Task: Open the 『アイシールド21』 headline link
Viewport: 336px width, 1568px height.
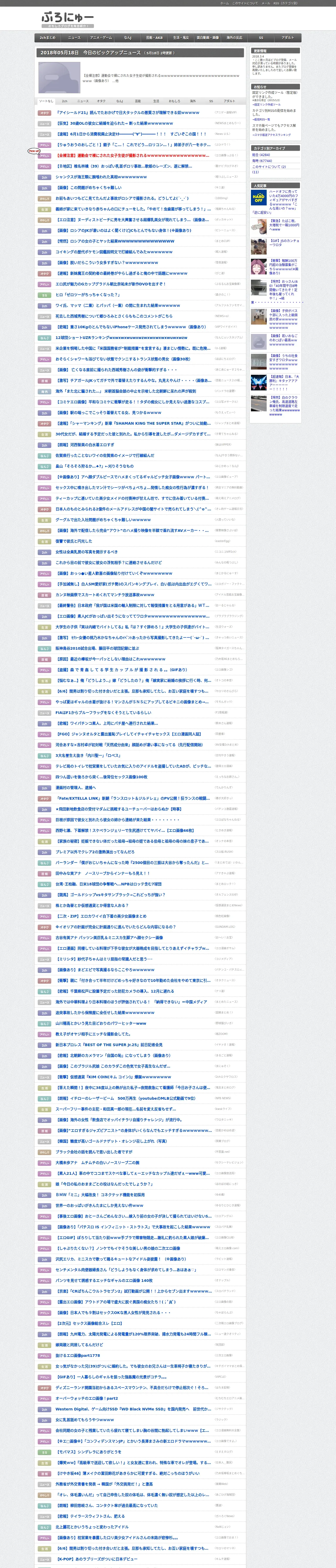Action: (127, 113)
